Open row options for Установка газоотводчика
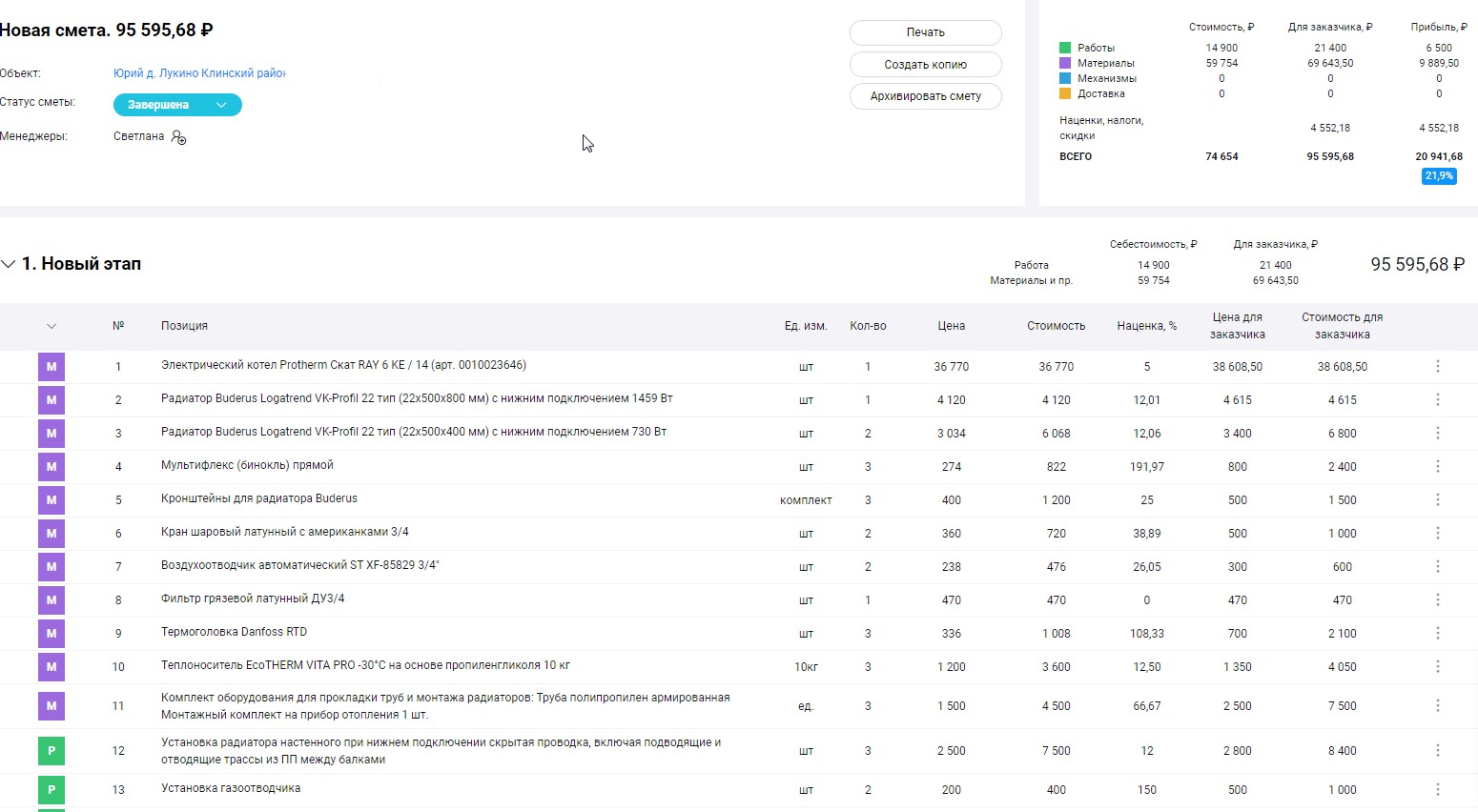This screenshot has height=812, width=1478. tap(1437, 789)
